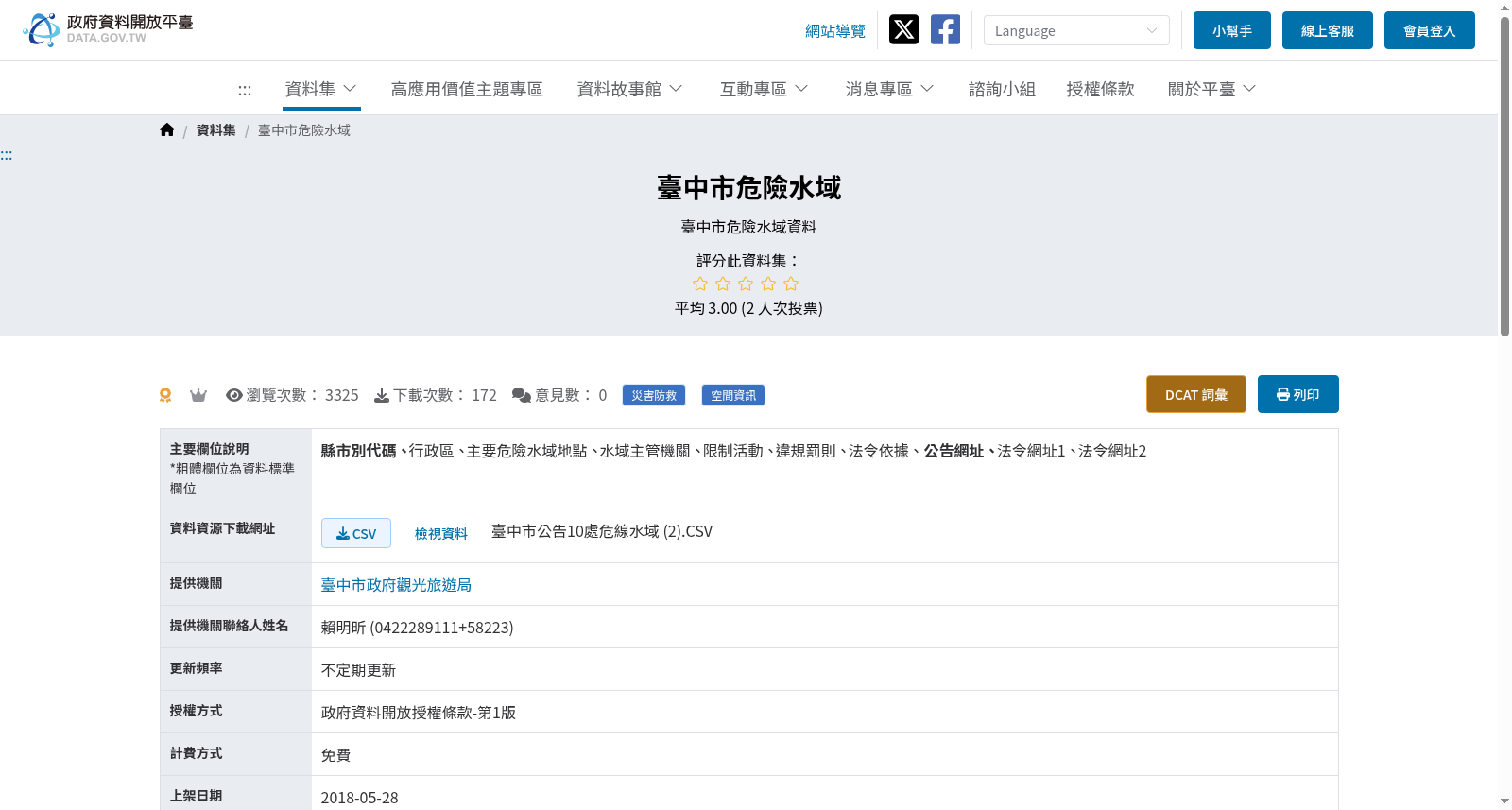This screenshot has height=810, width=1512.
Task: Expand the 資料集 menu
Action: tap(321, 89)
